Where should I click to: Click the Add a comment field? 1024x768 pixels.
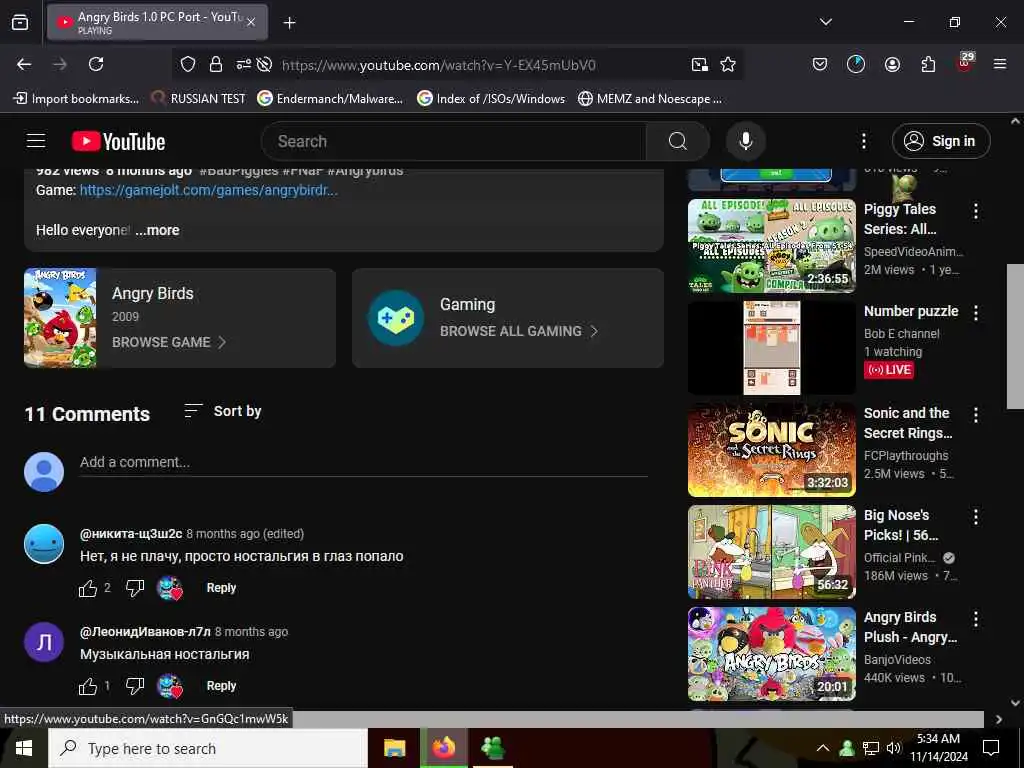pyautogui.click(x=363, y=462)
